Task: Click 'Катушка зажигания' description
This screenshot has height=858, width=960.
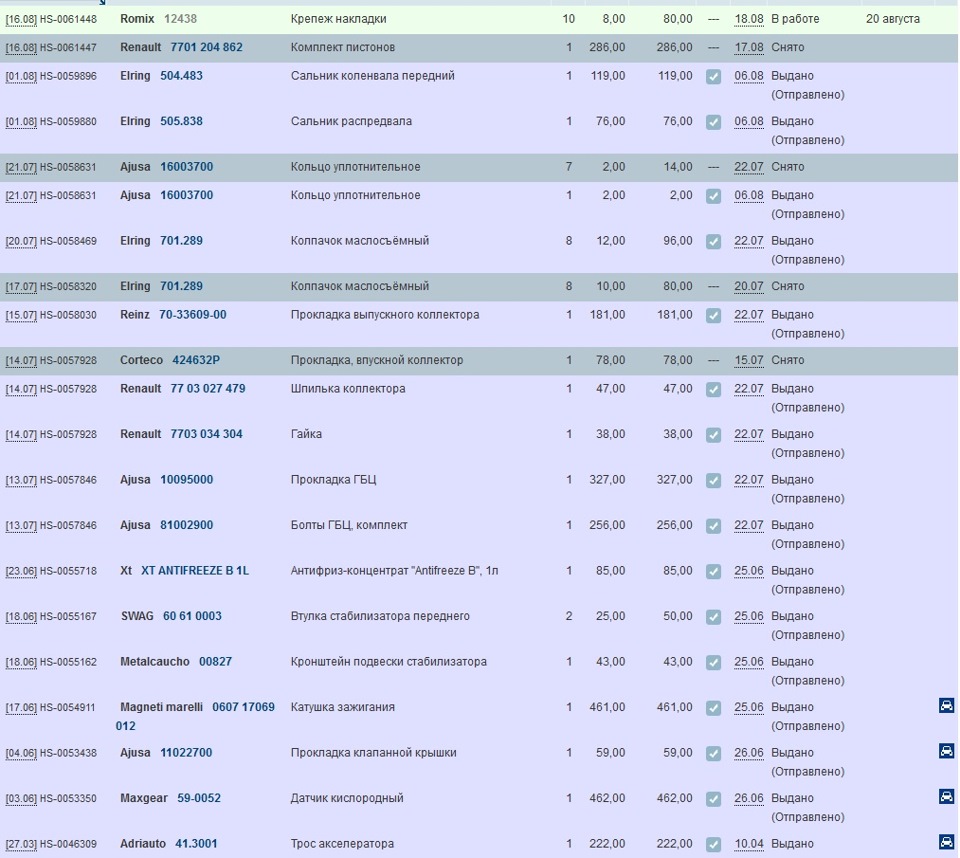Action: 343,707
